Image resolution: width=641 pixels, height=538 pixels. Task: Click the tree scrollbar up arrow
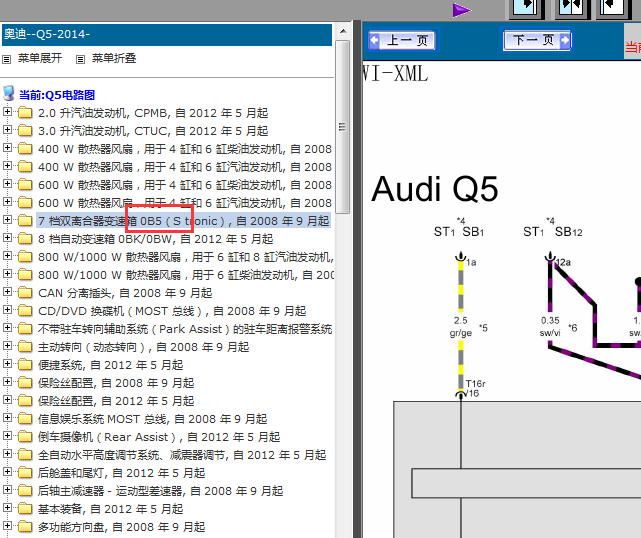[x=343, y=31]
